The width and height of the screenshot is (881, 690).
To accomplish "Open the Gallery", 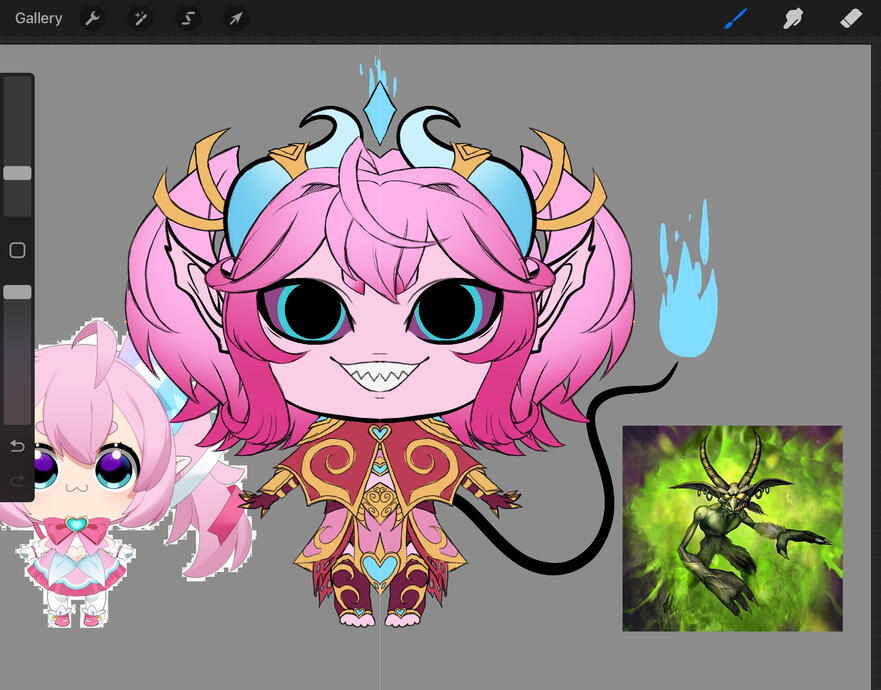I will [38, 18].
